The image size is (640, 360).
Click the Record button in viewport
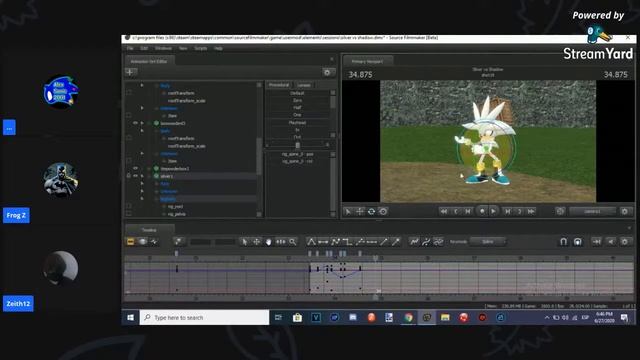point(482,211)
